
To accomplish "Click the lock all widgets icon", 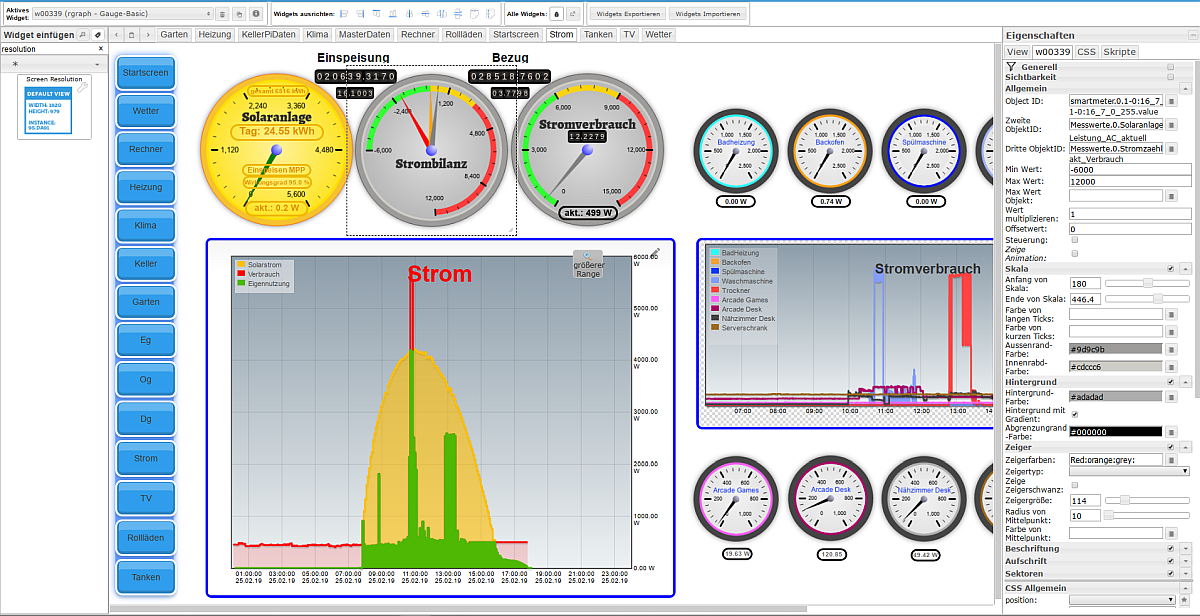I will click(556, 14).
